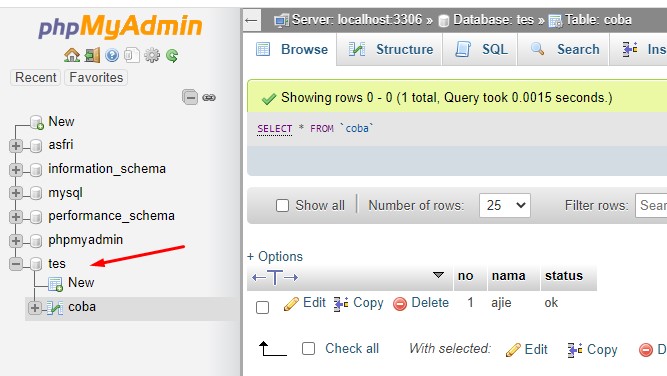Click the row's pencil Edit icon
Screen dimensions: 667x376
point(291,304)
